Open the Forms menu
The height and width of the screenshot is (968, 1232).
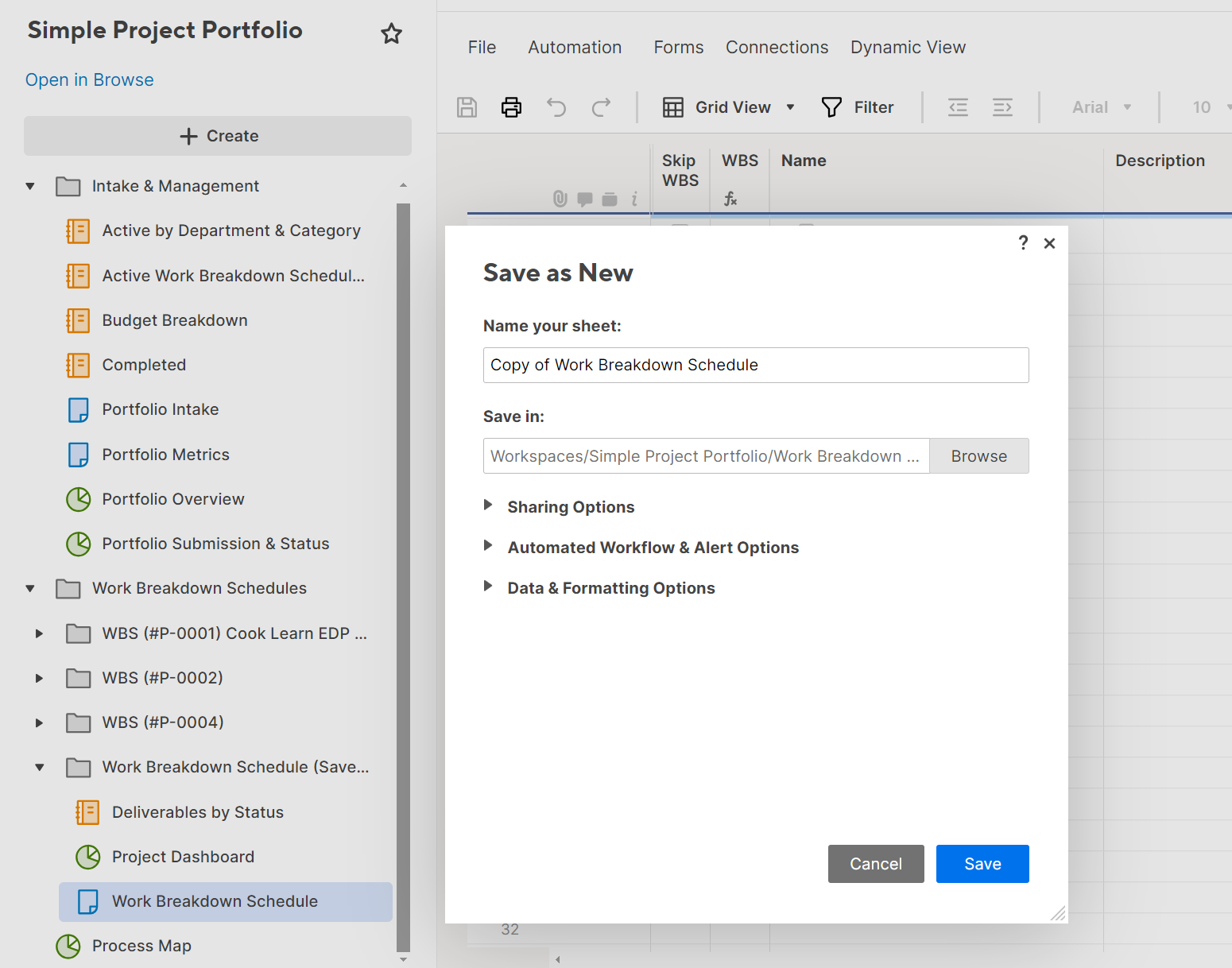click(678, 48)
